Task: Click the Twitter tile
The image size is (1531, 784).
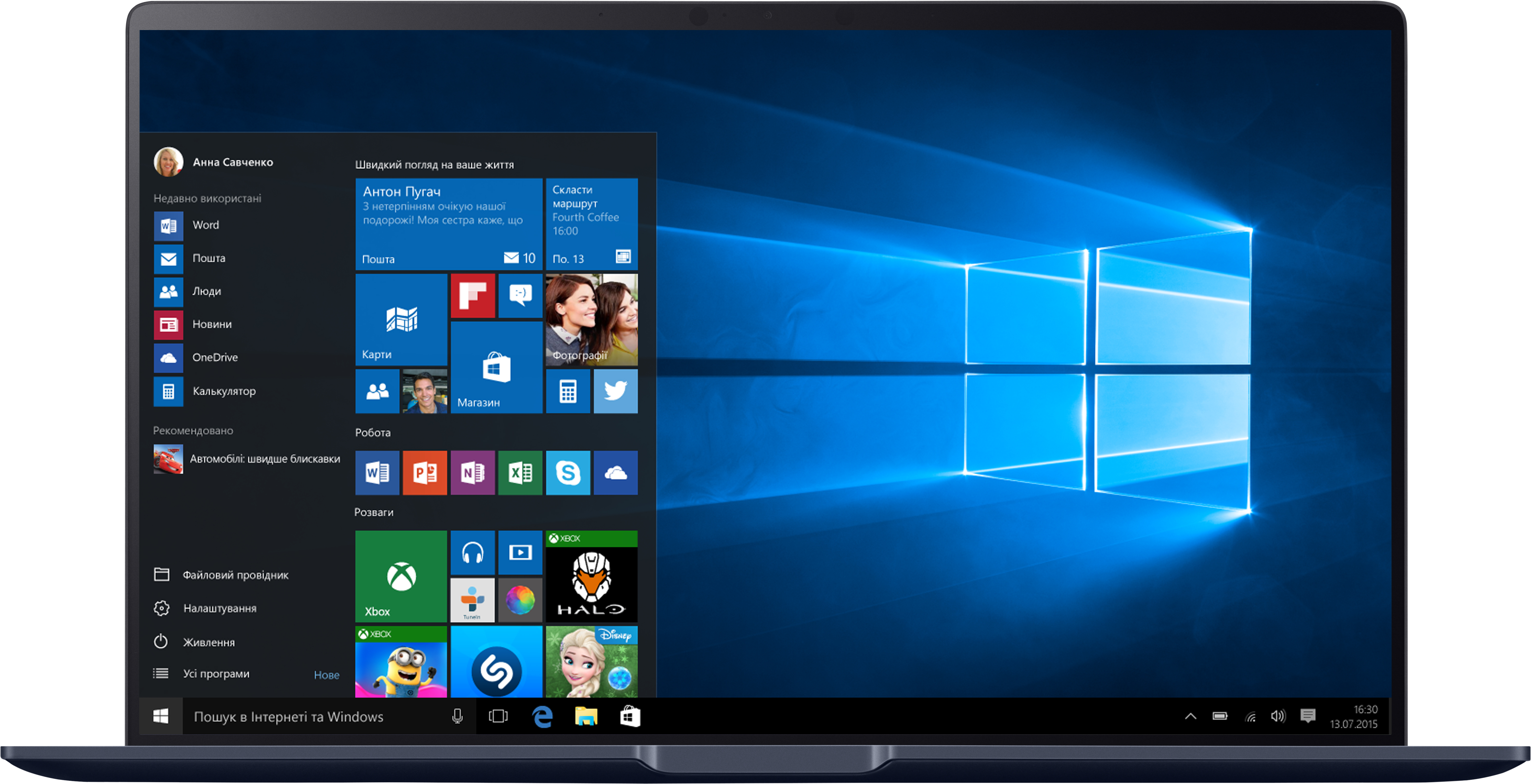Action: coord(615,391)
